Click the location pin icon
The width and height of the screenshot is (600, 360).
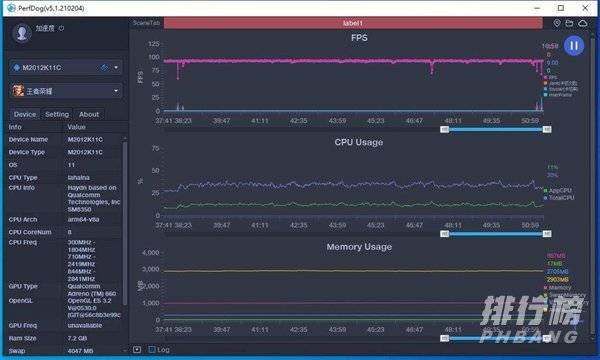pyautogui.click(x=557, y=23)
